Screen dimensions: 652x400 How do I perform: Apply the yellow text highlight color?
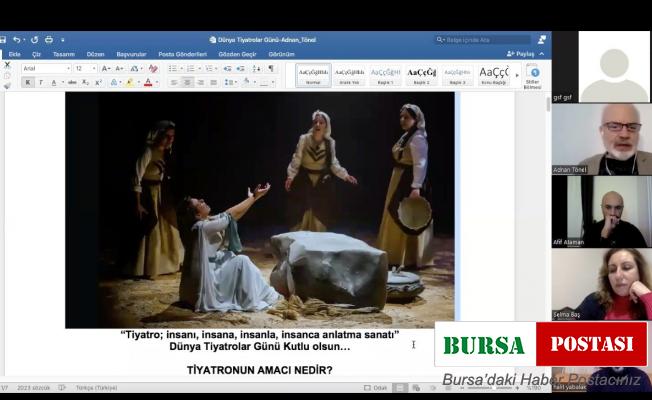tap(129, 82)
